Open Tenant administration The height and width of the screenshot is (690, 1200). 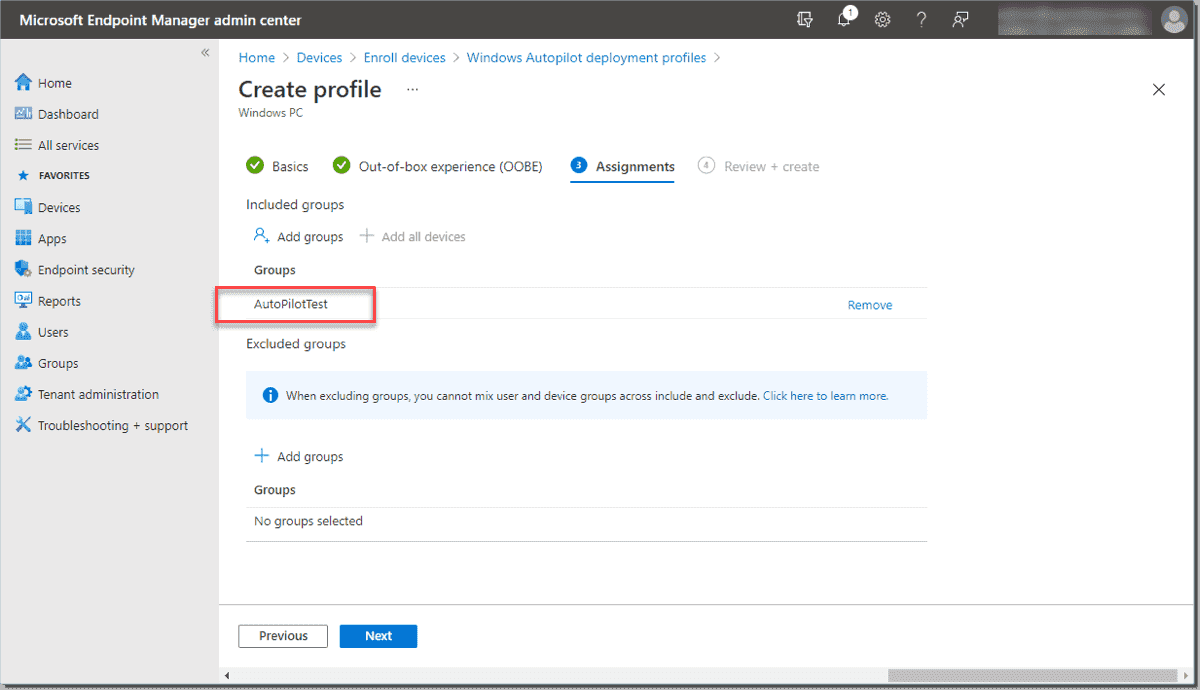pyautogui.click(x=97, y=393)
